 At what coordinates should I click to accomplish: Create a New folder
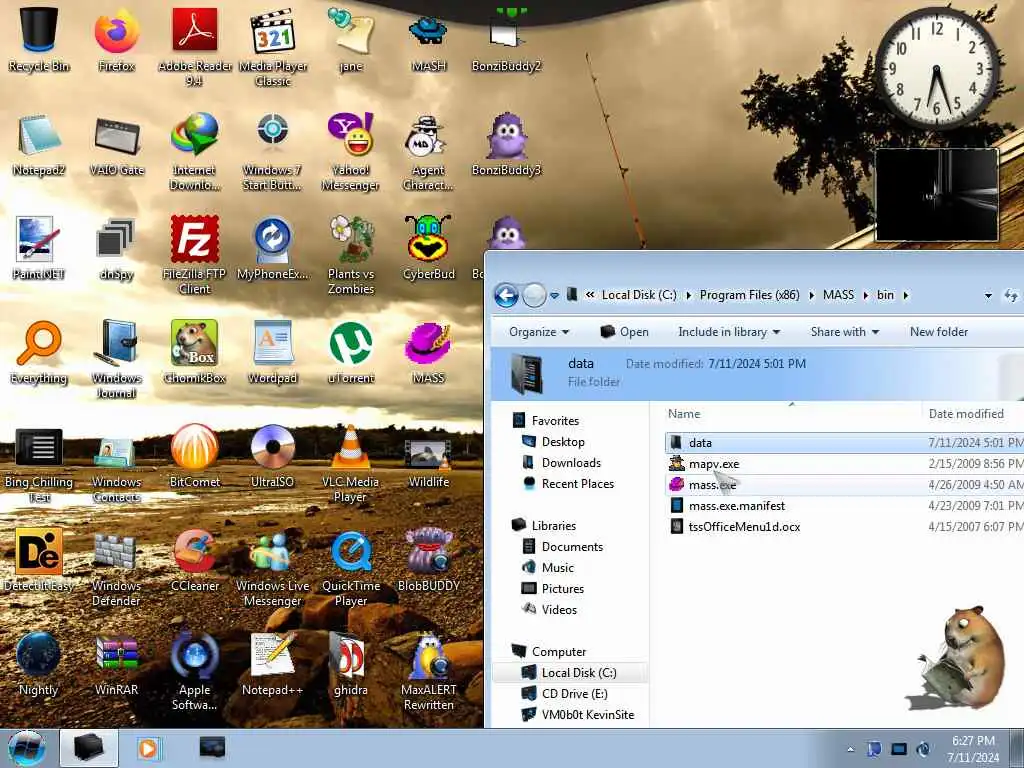[x=939, y=332]
